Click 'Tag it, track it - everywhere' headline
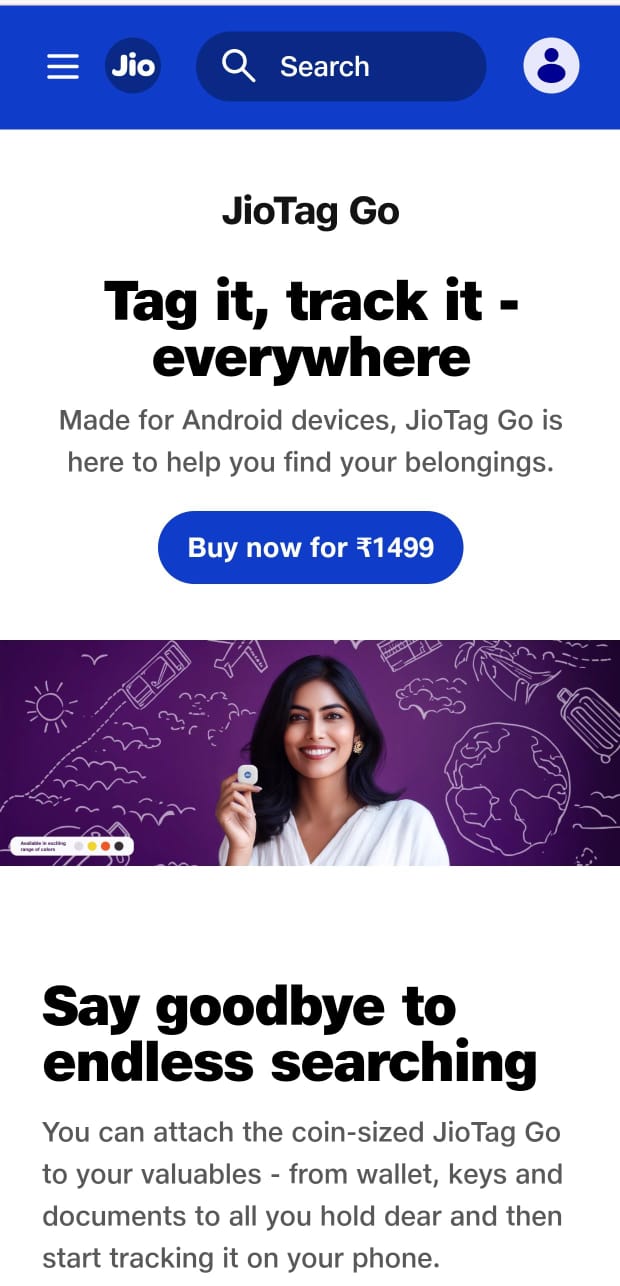620x1286 pixels. click(311, 328)
